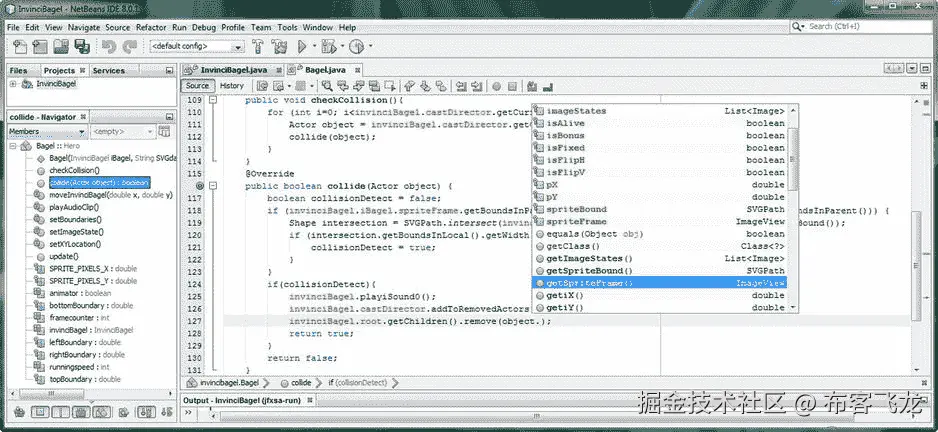Open the Run Project dropdown arrow
This screenshot has width=938, height=432.
pos(315,47)
